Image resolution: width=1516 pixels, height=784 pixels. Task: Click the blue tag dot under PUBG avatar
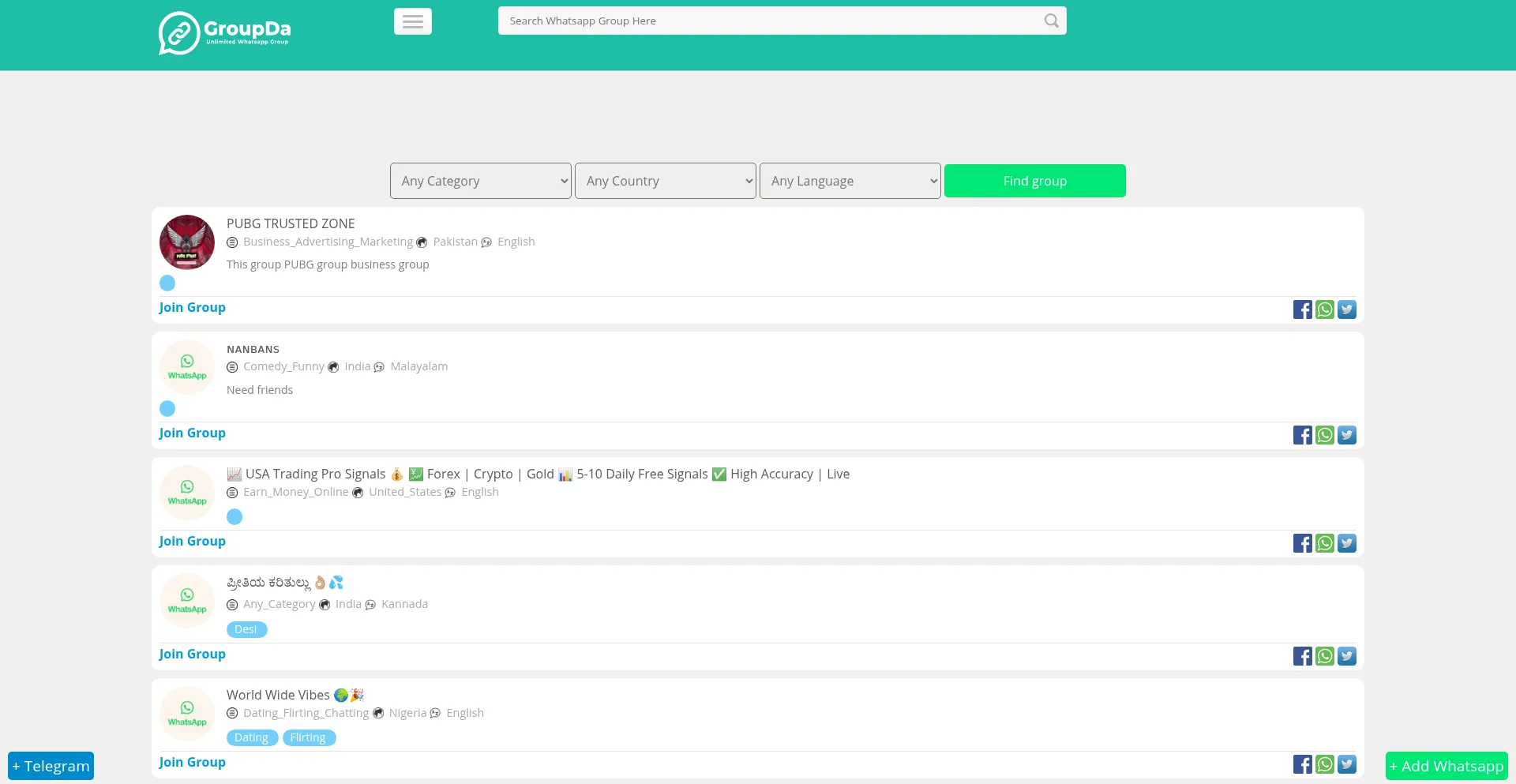click(x=167, y=283)
